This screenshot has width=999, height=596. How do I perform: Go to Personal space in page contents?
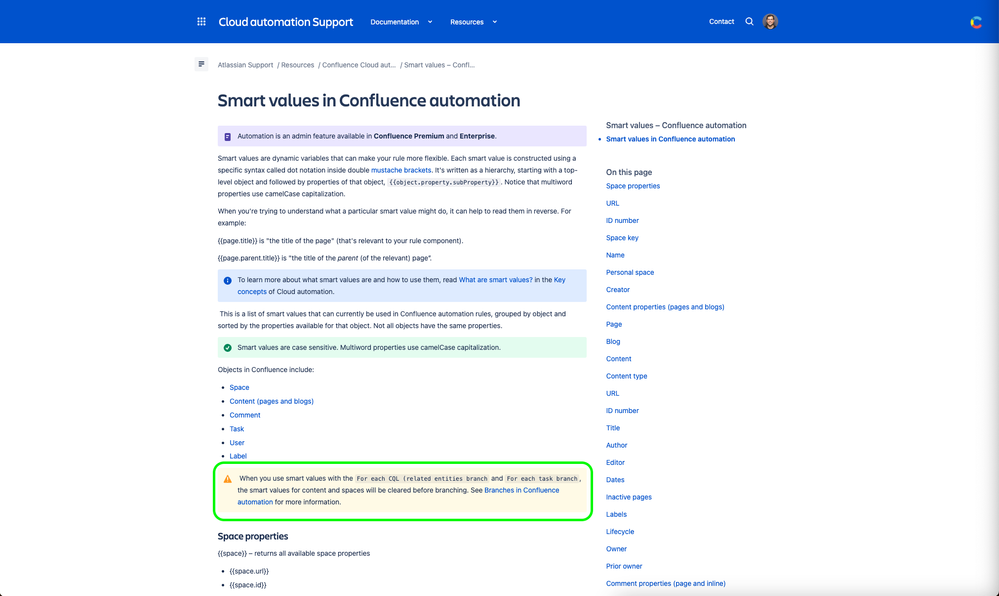[x=629, y=272]
